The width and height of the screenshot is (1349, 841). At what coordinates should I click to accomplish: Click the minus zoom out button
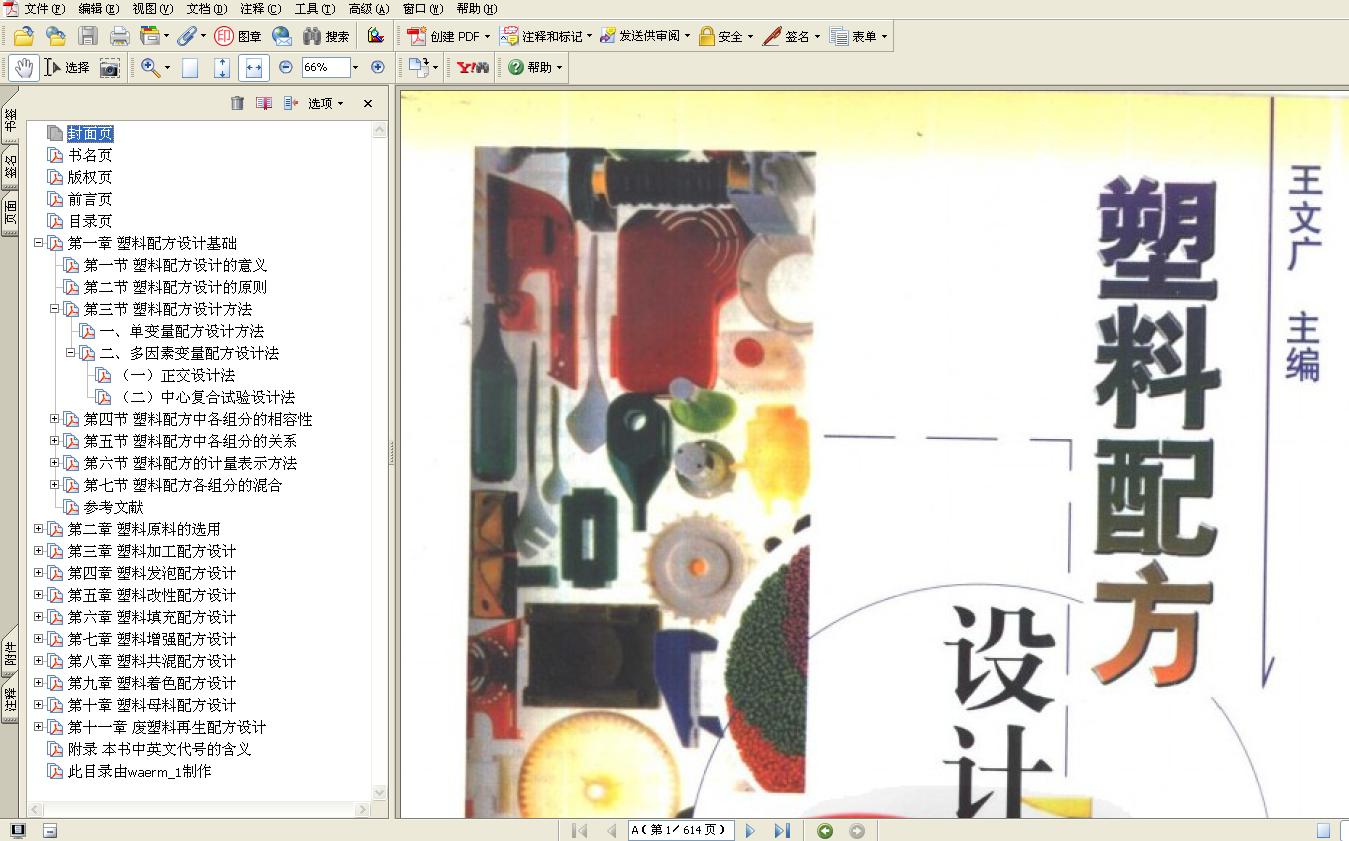(286, 67)
